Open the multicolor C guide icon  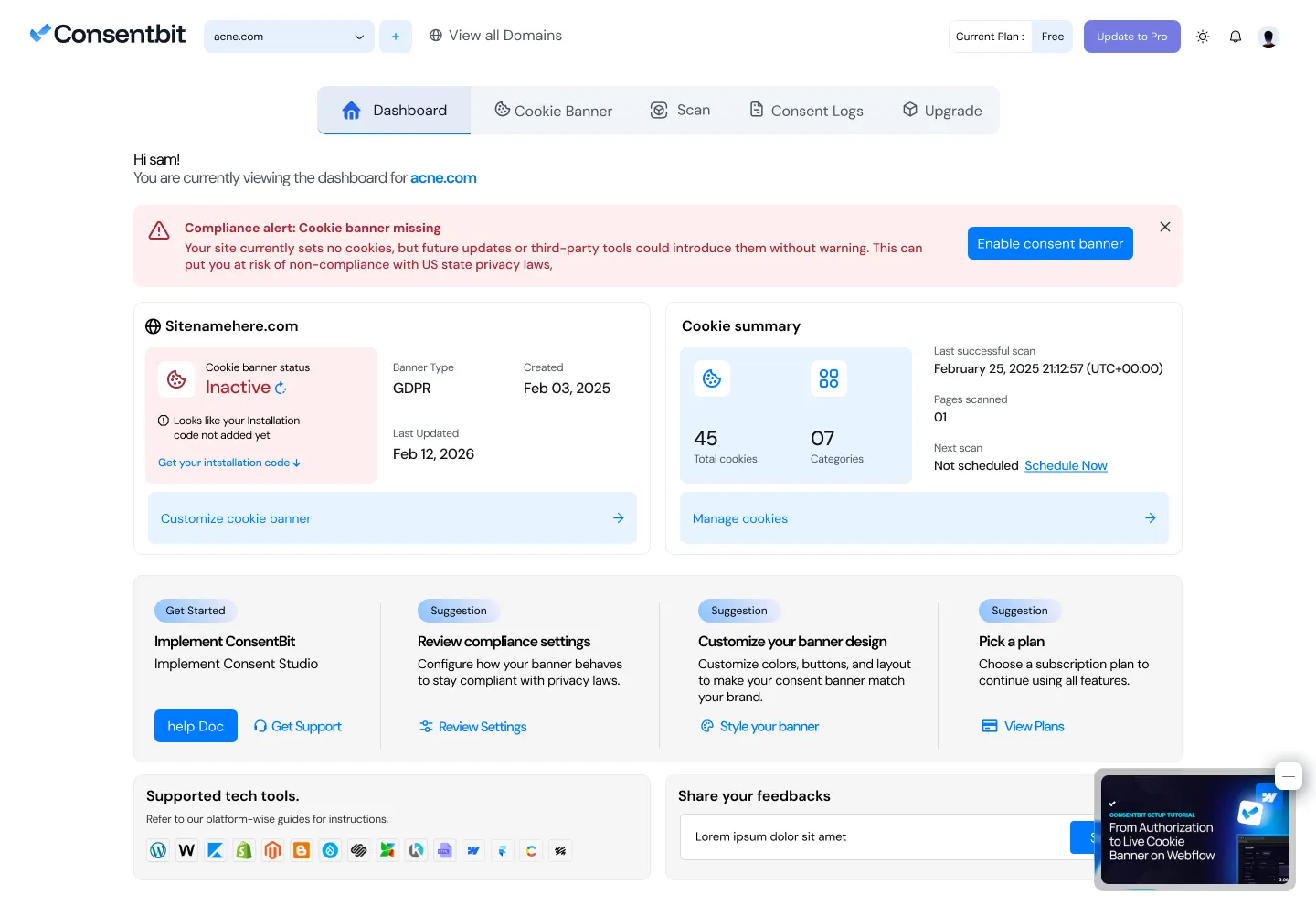pyautogui.click(x=531, y=850)
